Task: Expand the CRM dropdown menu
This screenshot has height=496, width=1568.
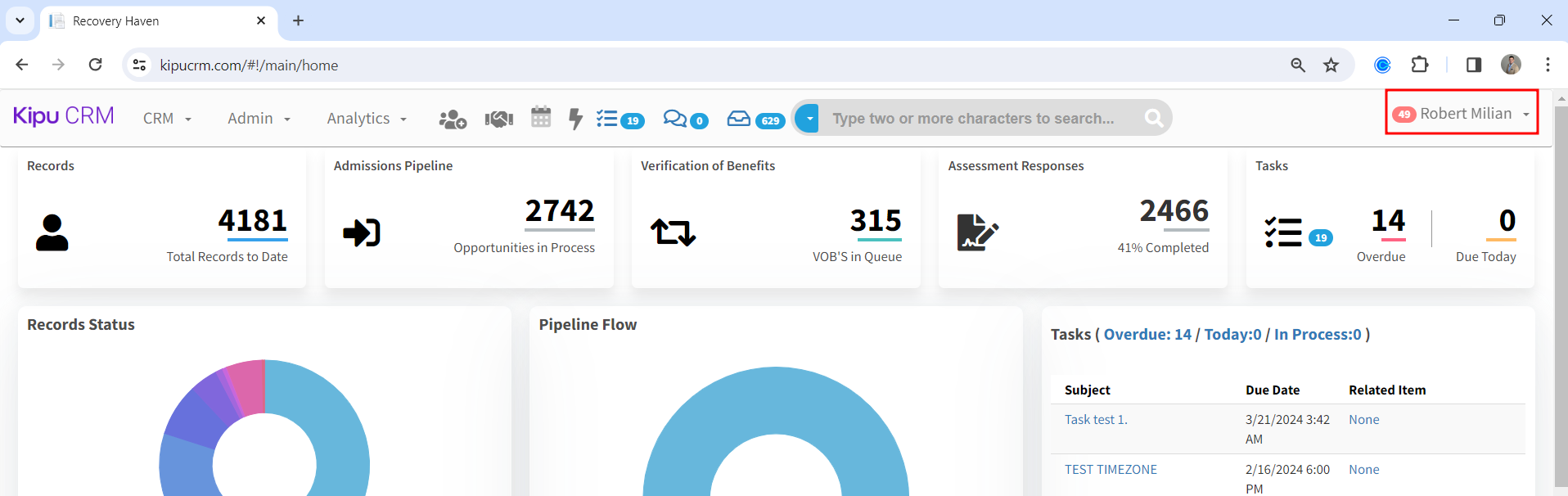Action: click(167, 119)
